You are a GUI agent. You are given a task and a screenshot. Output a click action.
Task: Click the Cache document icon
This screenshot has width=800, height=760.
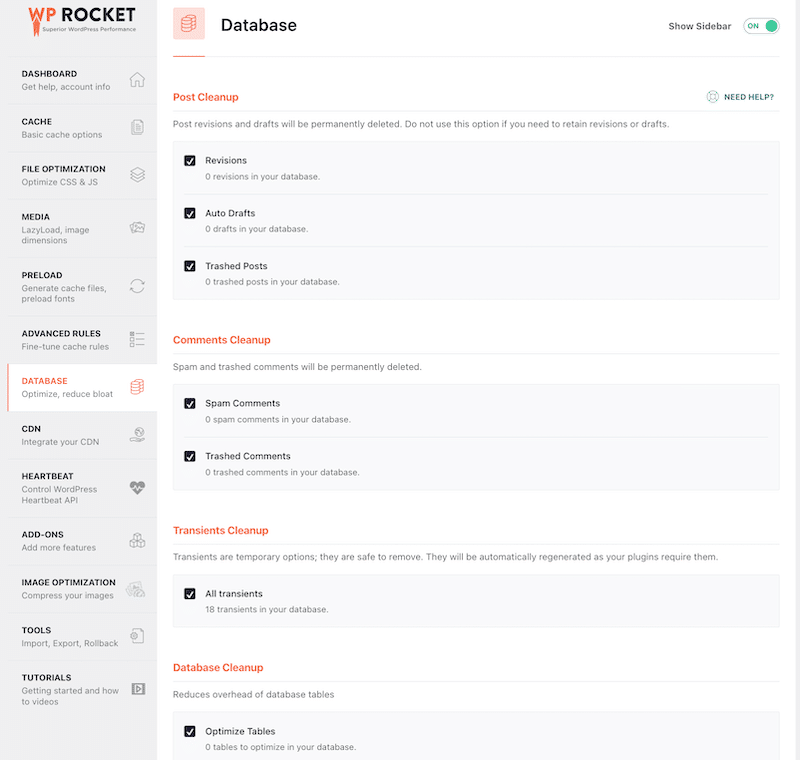click(x=137, y=127)
